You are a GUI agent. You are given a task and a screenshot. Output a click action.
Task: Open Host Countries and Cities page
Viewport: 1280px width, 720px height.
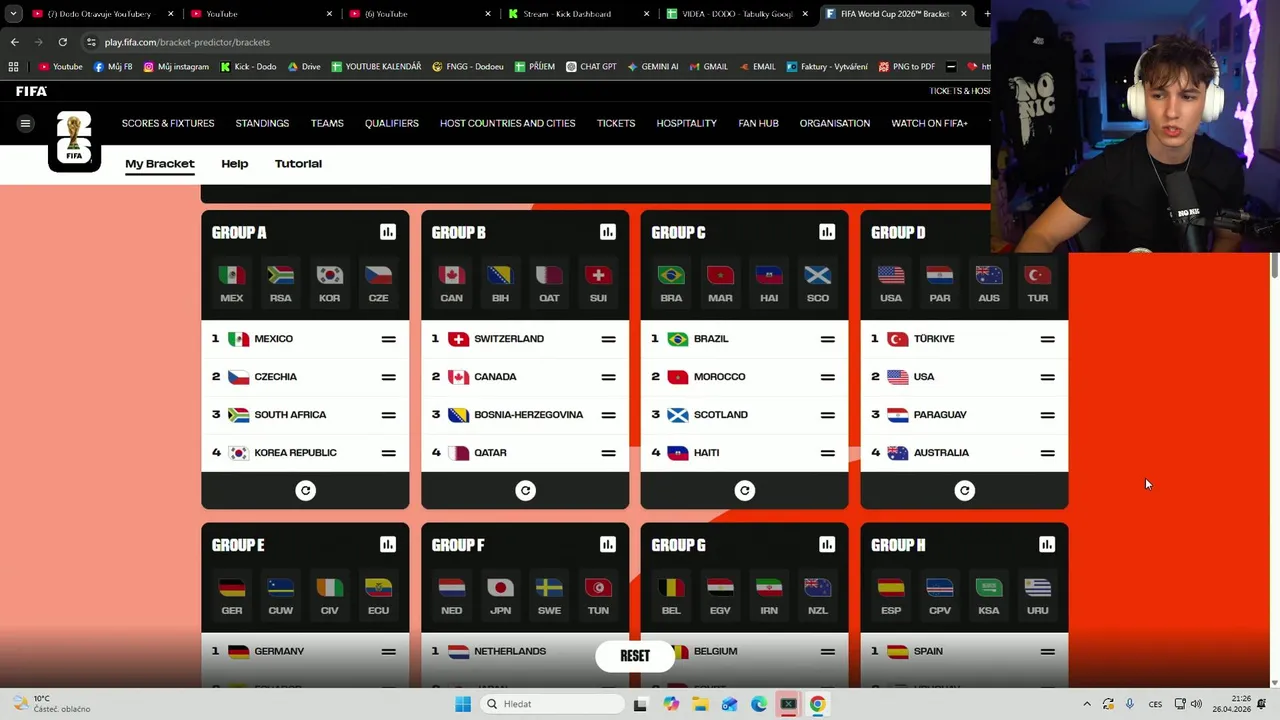(x=507, y=123)
